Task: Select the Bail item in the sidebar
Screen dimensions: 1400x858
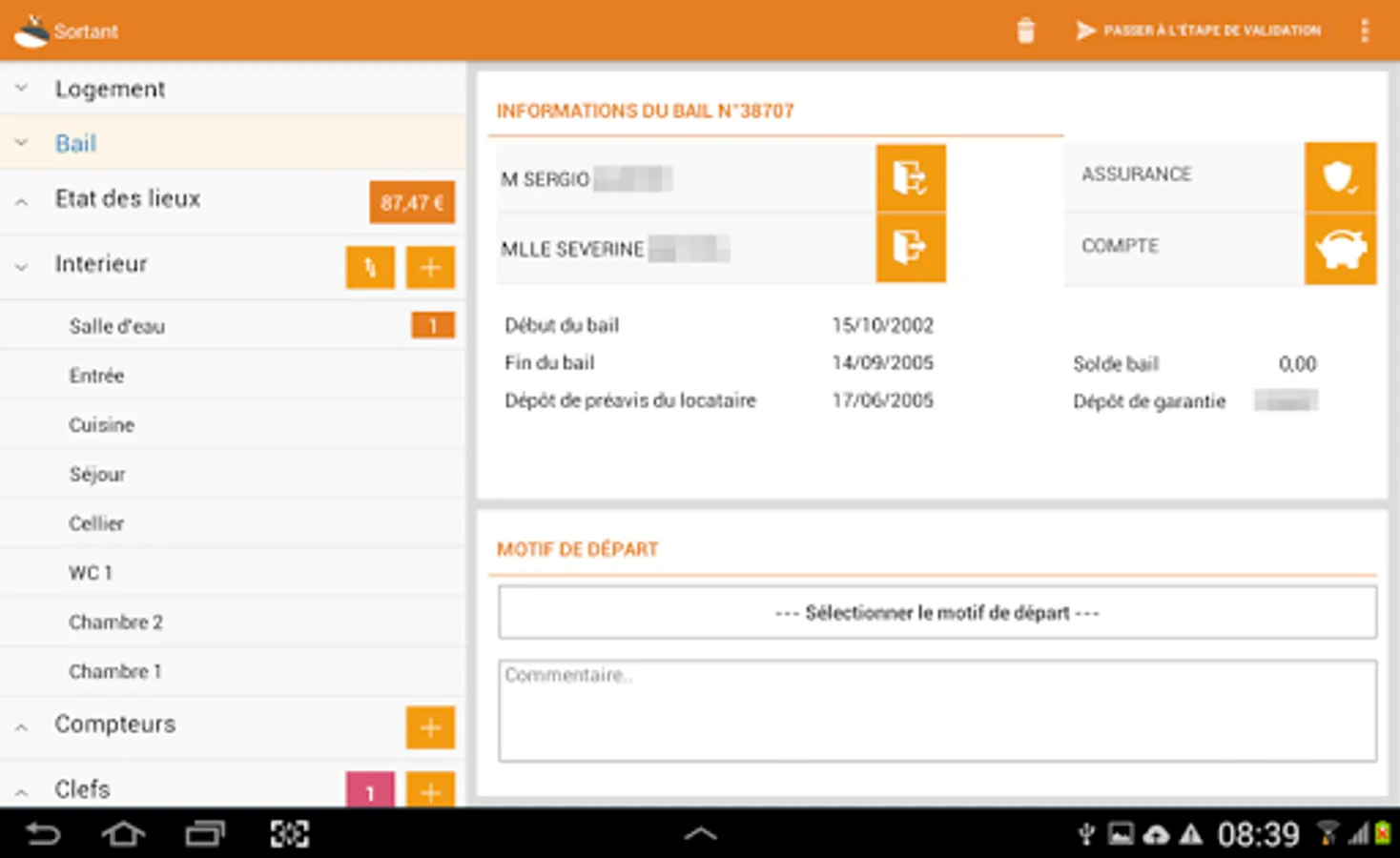Action: coord(76,142)
